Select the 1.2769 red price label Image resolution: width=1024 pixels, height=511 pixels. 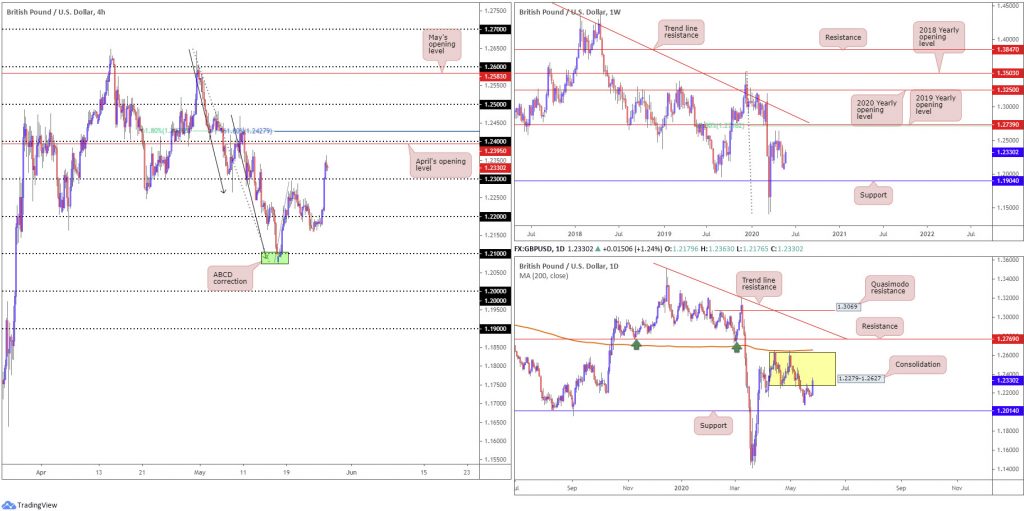[1006, 338]
